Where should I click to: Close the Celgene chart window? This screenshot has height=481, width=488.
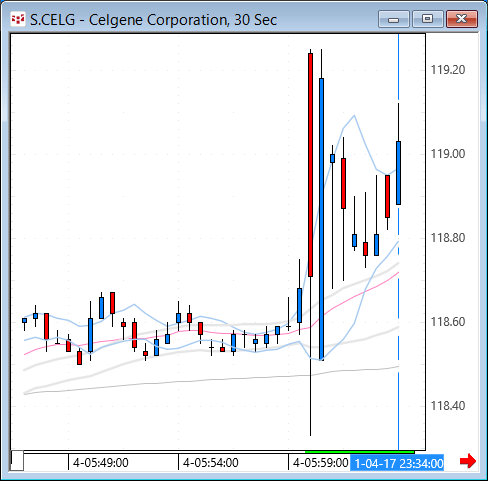[462, 19]
